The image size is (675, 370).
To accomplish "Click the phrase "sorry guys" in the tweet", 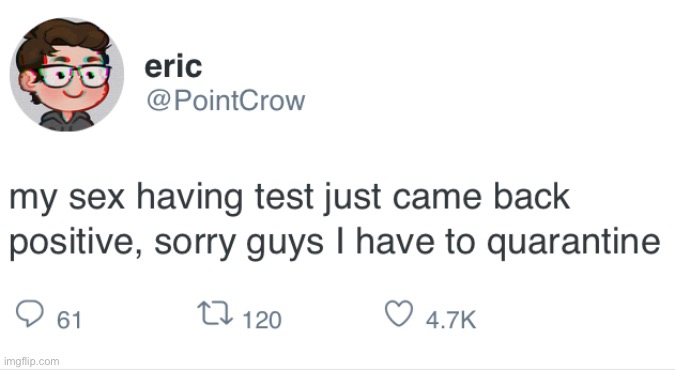I will coord(238,243).
